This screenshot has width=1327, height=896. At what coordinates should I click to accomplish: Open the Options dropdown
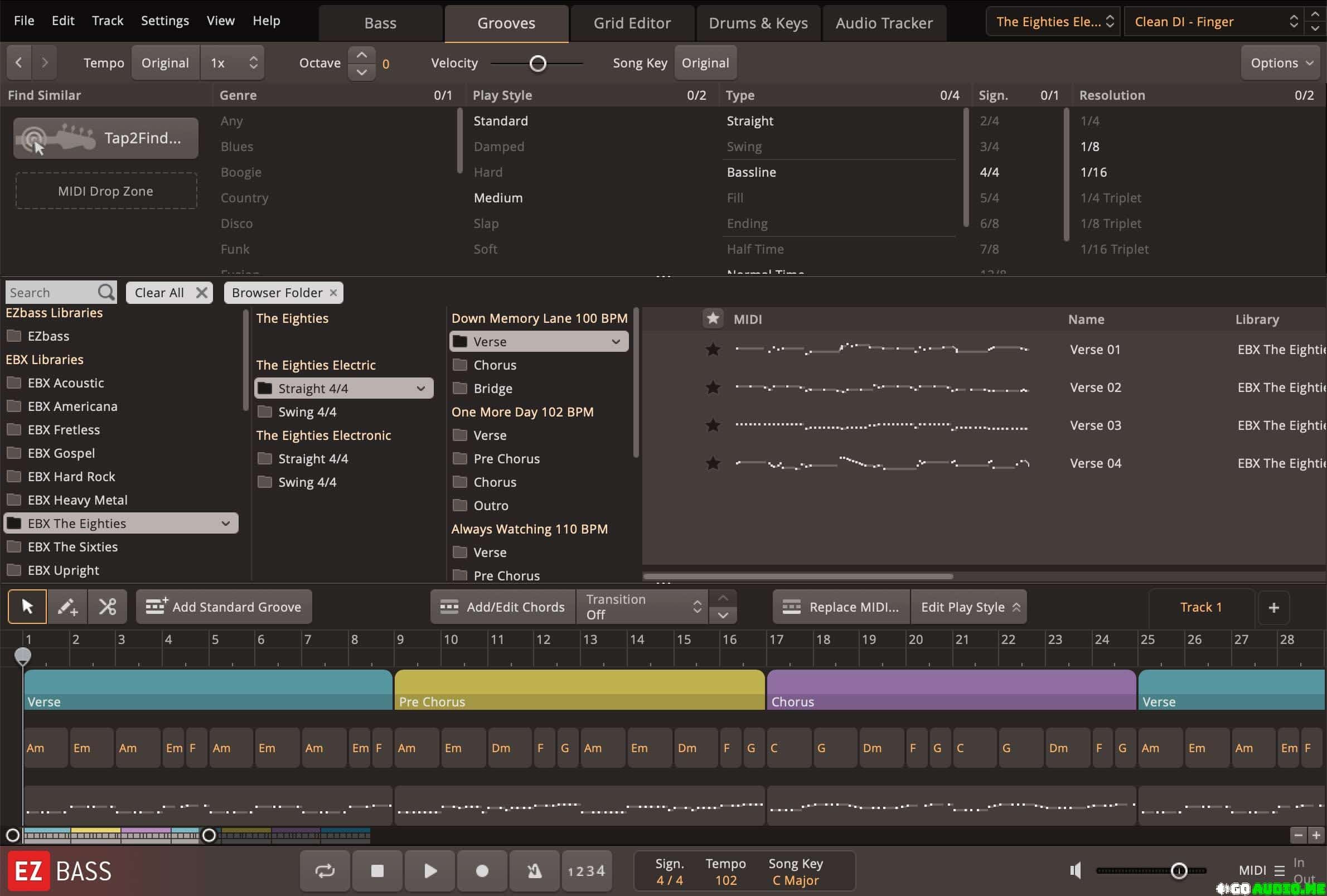click(1281, 63)
